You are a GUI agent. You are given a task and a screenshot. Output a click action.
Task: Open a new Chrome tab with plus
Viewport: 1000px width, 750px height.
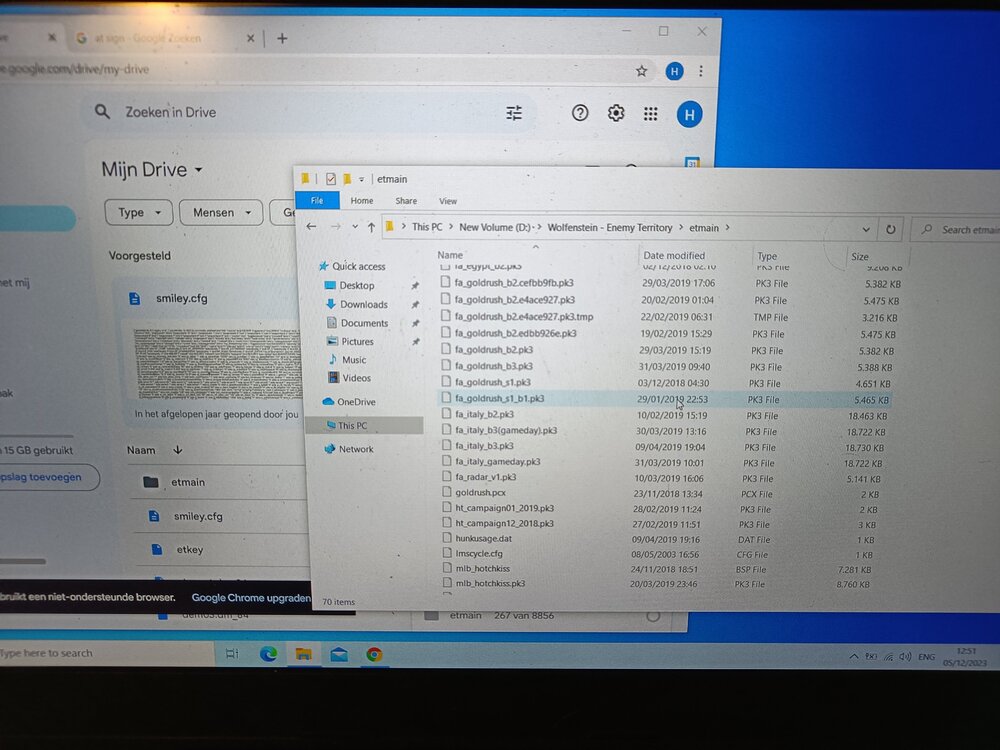tap(282, 38)
